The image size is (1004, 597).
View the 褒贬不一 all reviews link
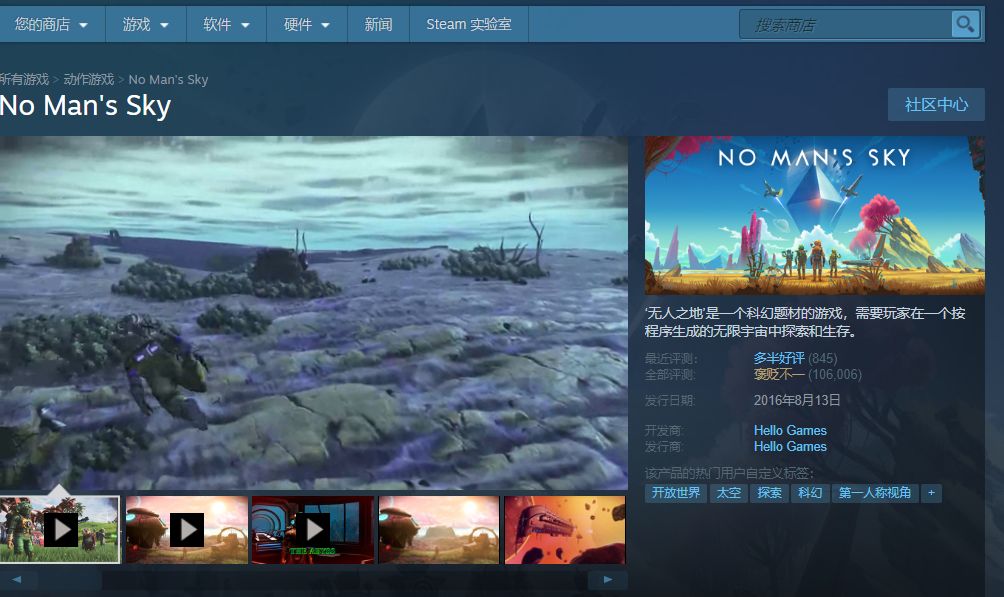point(779,374)
